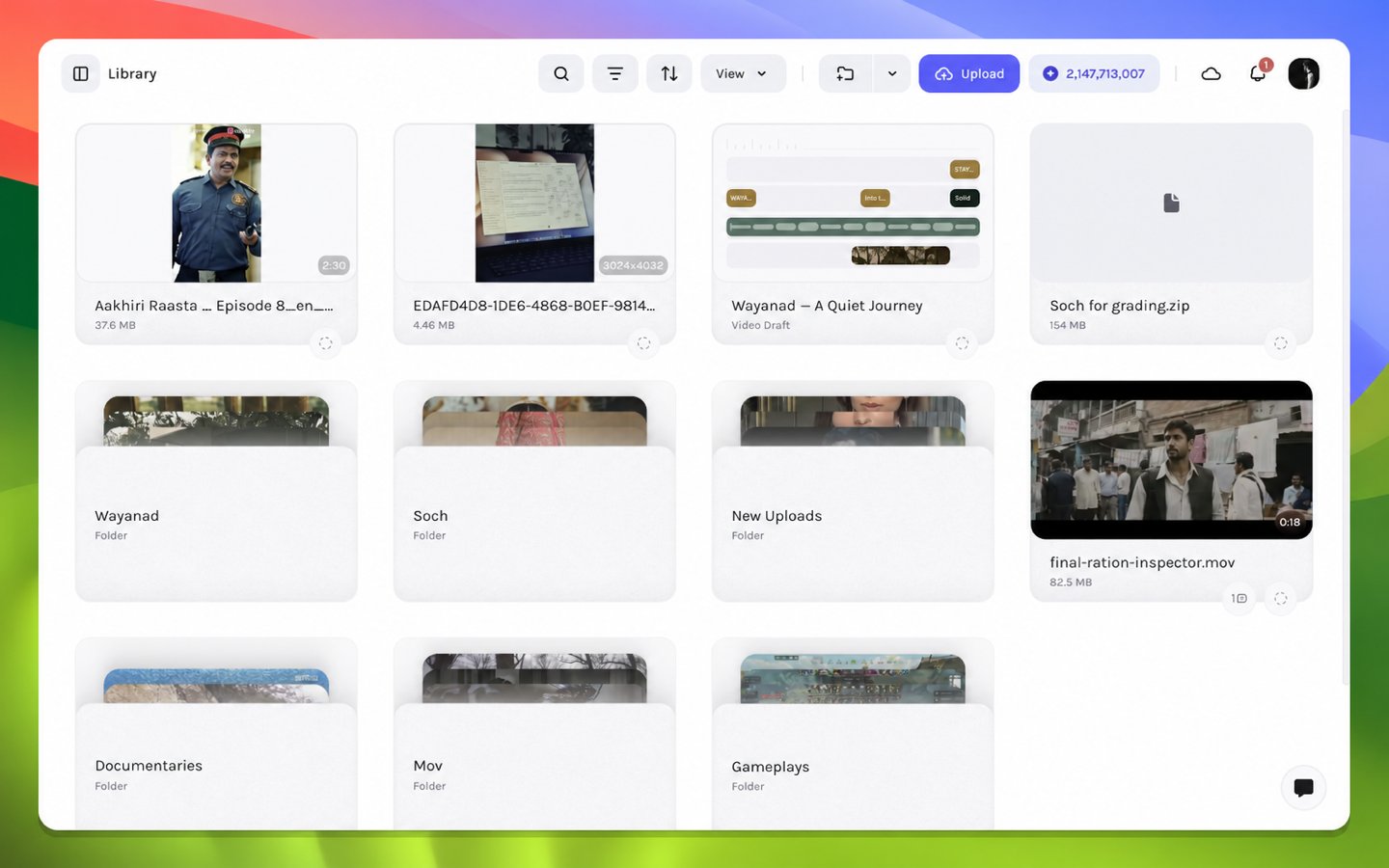The height and width of the screenshot is (868, 1389).
Task: Click the 154 MB size label
Action: 1067,325
